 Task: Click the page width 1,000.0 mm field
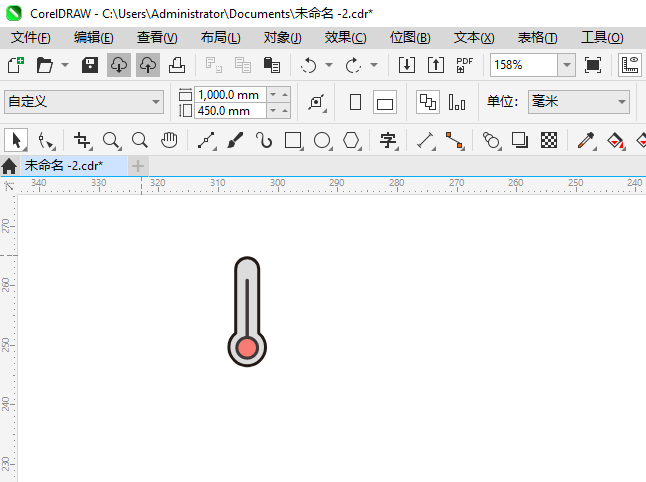[231, 95]
